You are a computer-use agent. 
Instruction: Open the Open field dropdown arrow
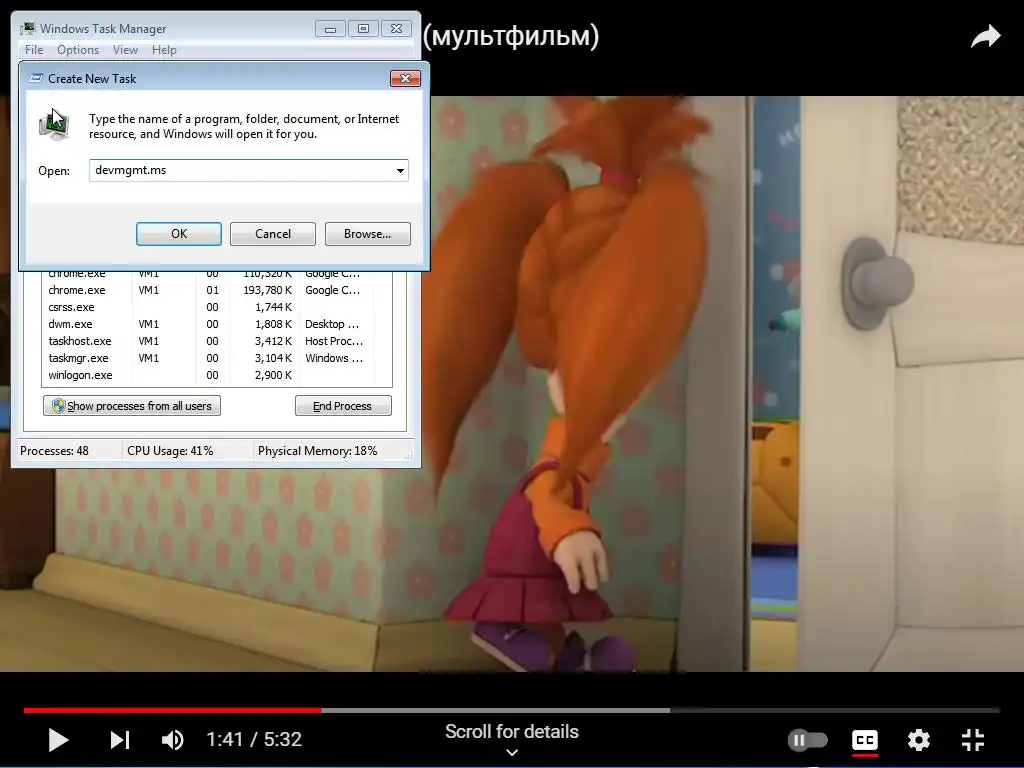(400, 170)
